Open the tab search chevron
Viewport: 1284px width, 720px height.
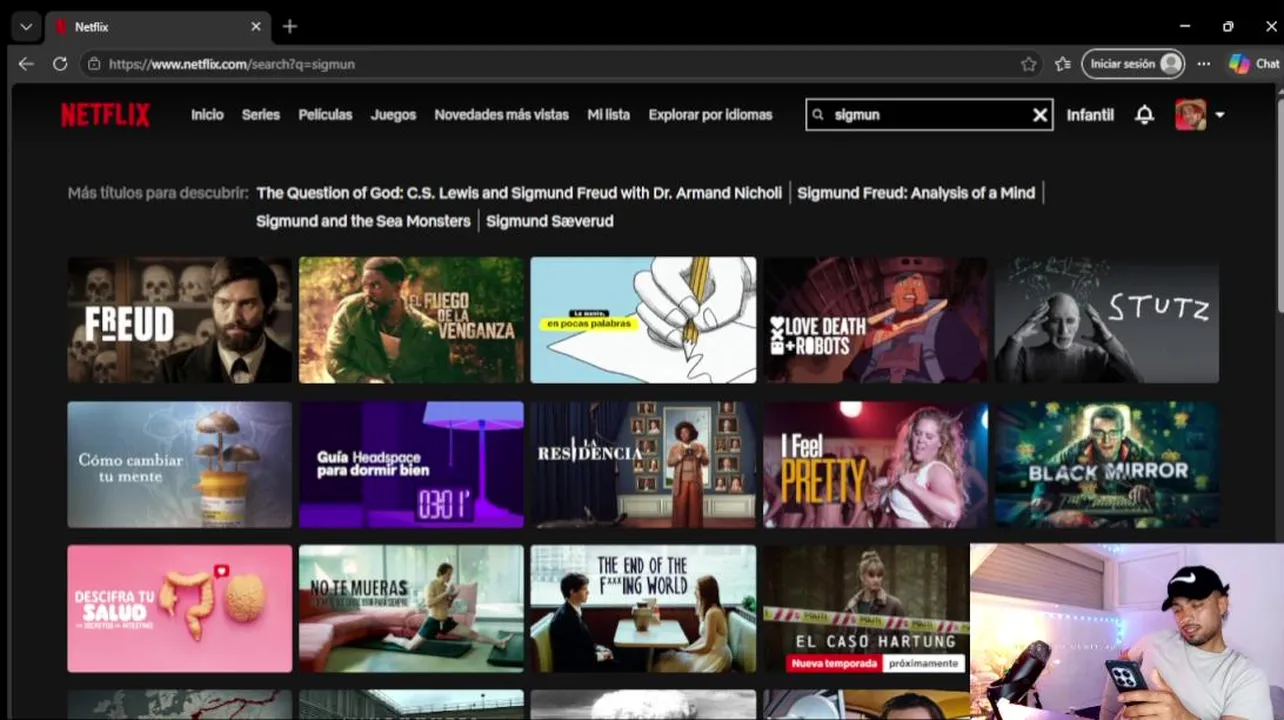[25, 27]
